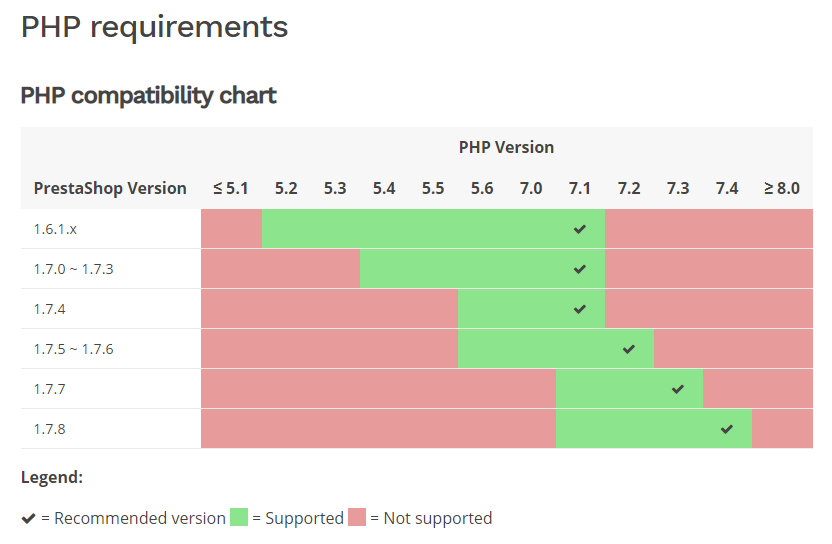Click the PHP compatibility chart heading

tap(149, 96)
